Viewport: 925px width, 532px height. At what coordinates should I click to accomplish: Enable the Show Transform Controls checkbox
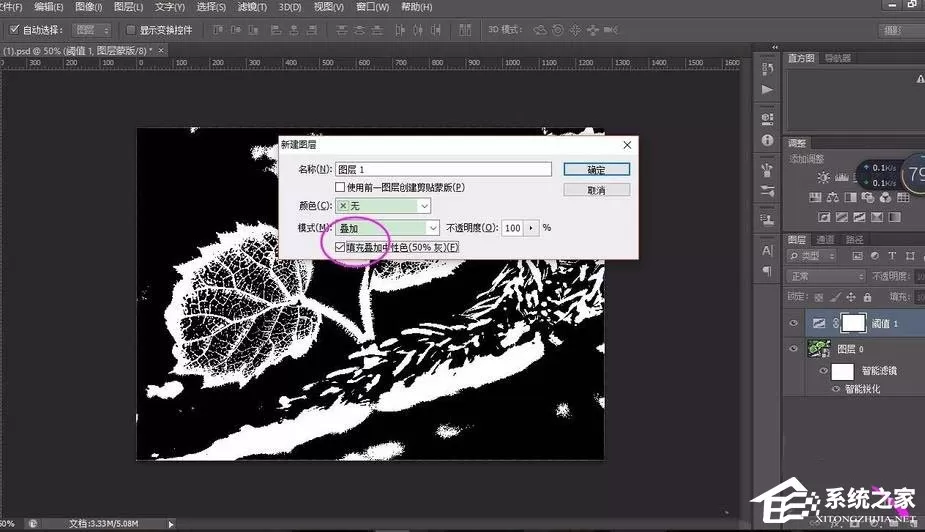point(131,29)
